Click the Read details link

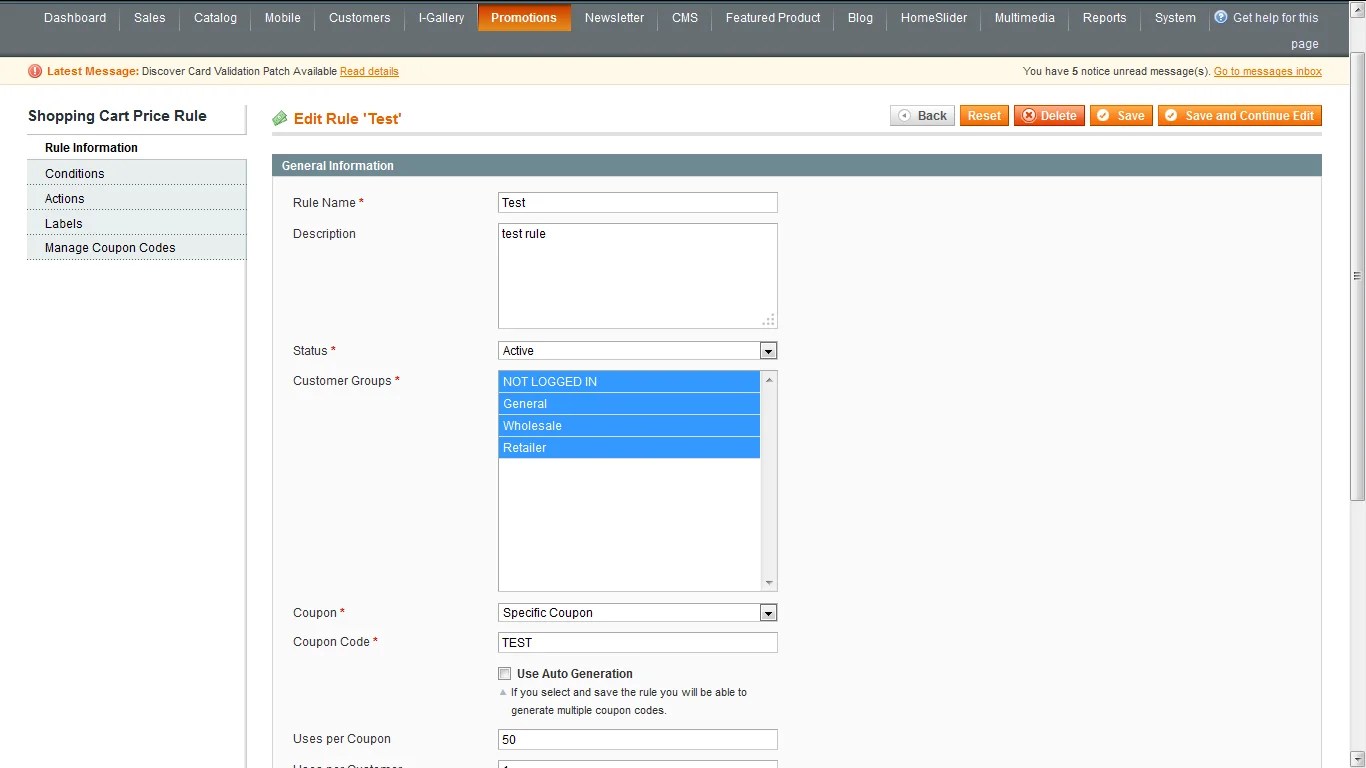click(x=370, y=71)
